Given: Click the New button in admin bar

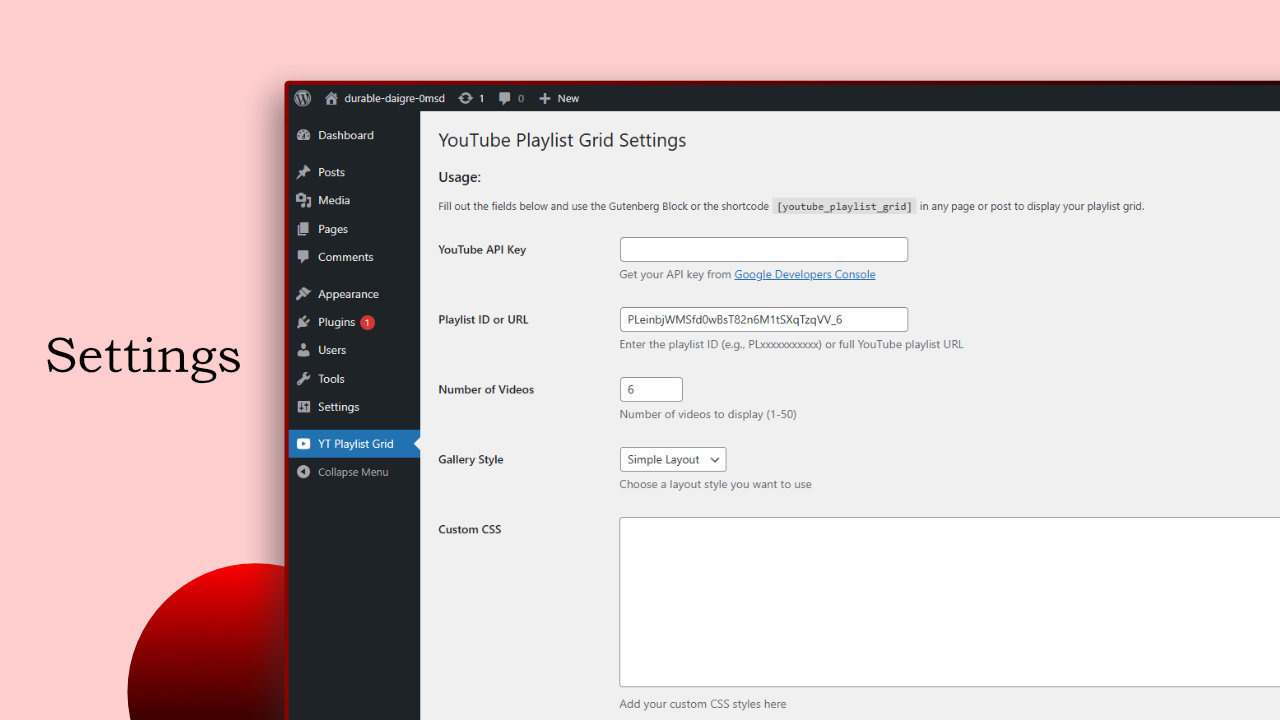Looking at the screenshot, I should [558, 98].
